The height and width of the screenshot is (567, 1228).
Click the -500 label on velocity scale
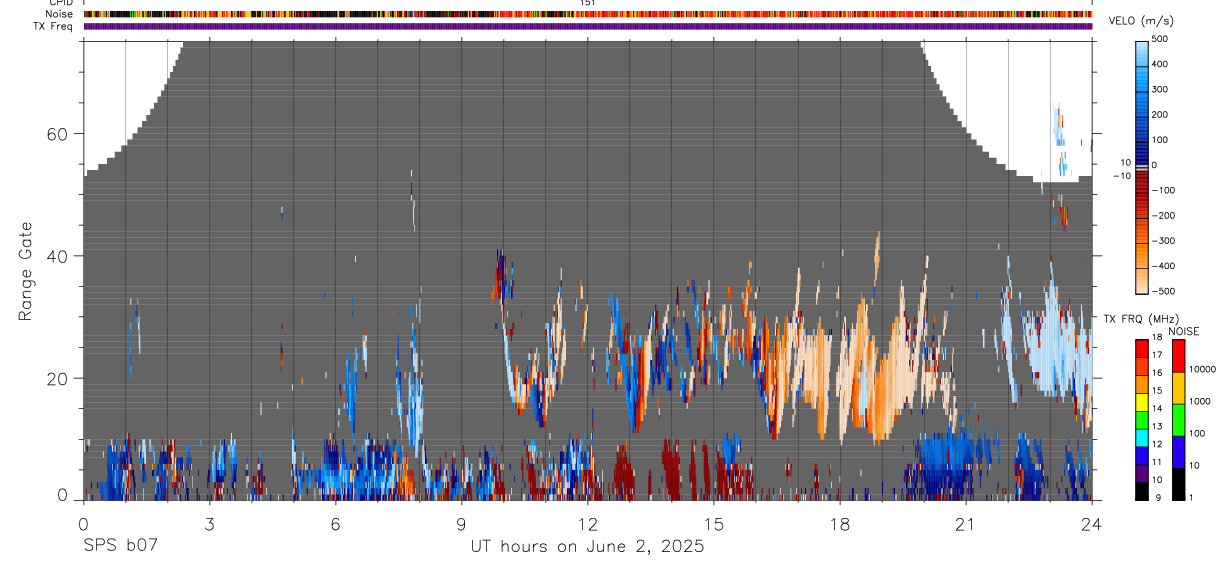(x=1166, y=292)
